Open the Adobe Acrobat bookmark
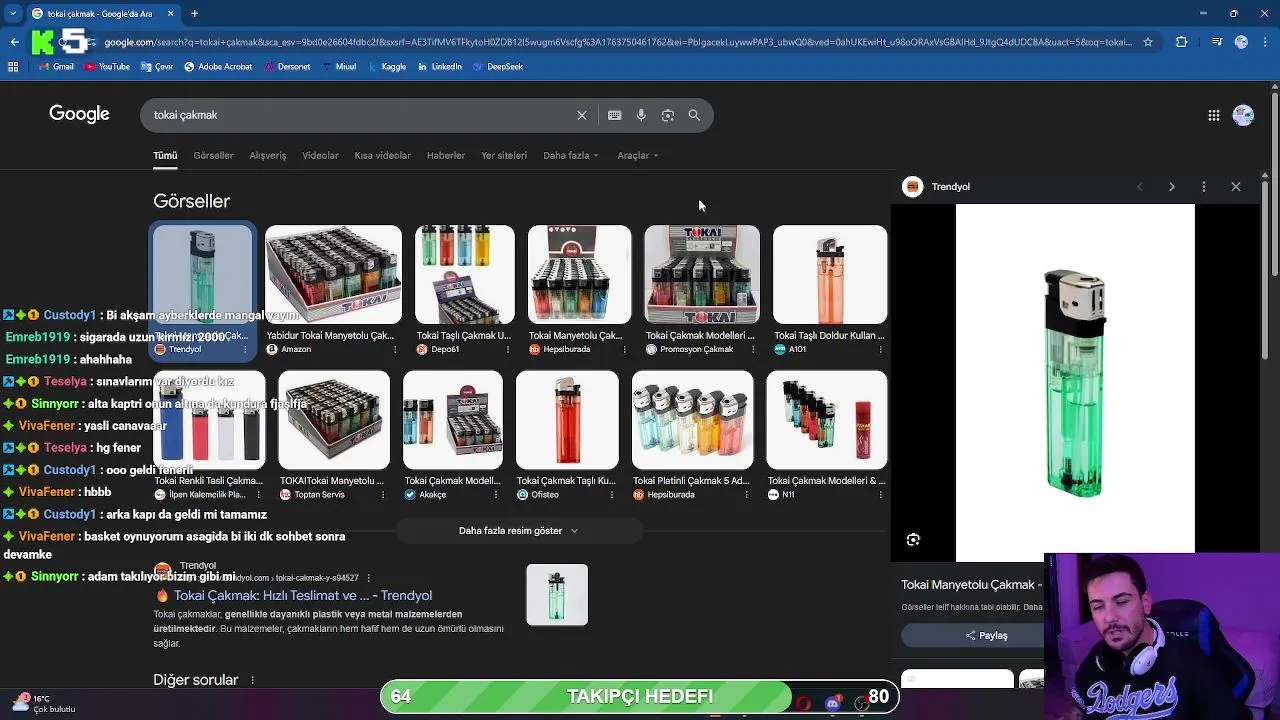1280x720 pixels. pyautogui.click(x=218, y=67)
